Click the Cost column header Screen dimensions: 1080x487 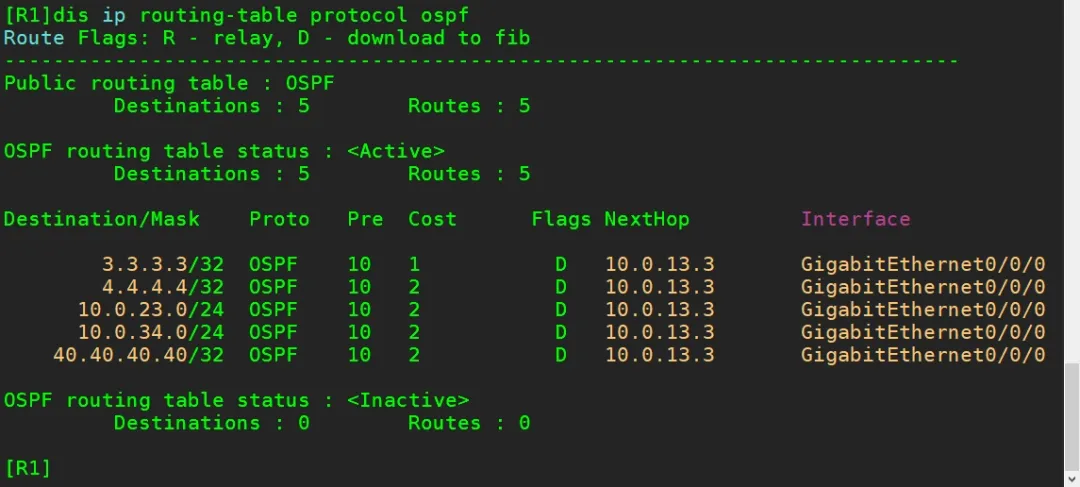coord(432,219)
